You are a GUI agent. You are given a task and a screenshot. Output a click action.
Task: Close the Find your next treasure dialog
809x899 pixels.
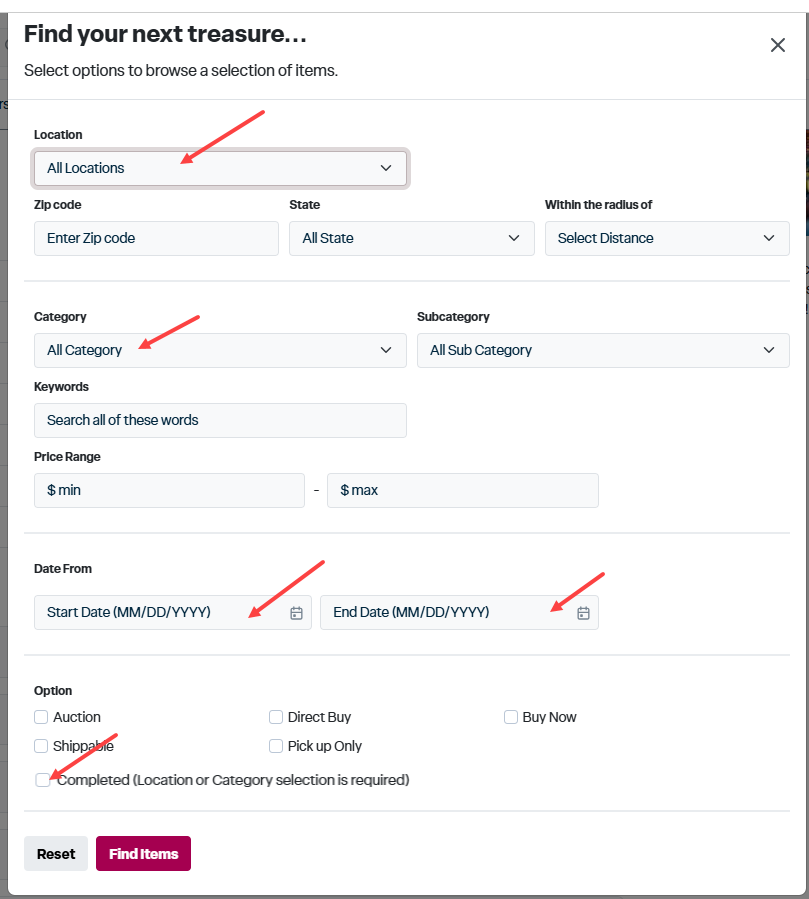(777, 45)
